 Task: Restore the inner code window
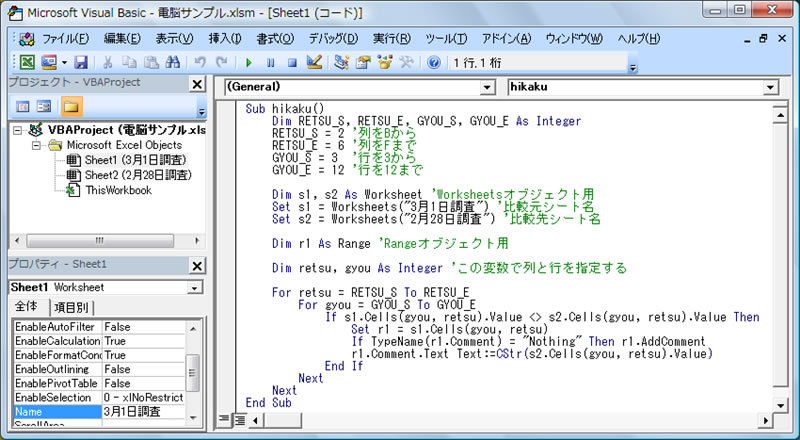pyautogui.click(x=764, y=38)
